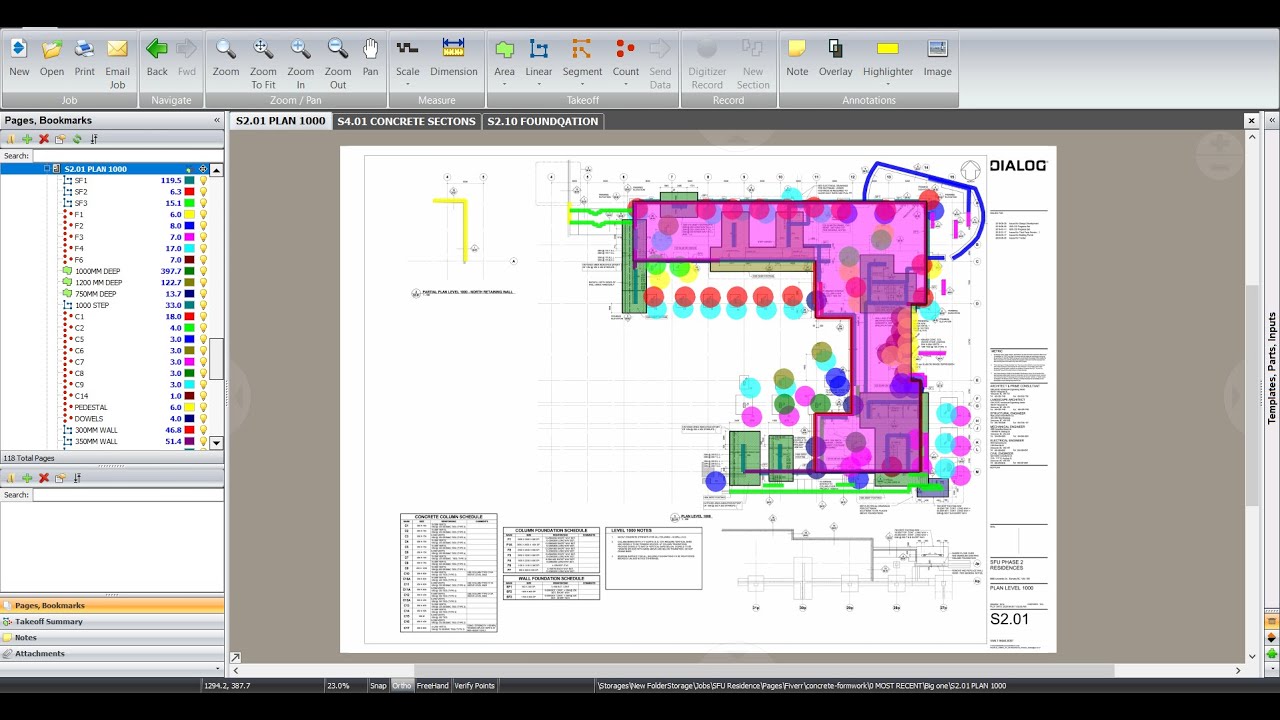The width and height of the screenshot is (1280, 720).
Task: Open Scale dropdown arrow
Action: click(x=407, y=84)
